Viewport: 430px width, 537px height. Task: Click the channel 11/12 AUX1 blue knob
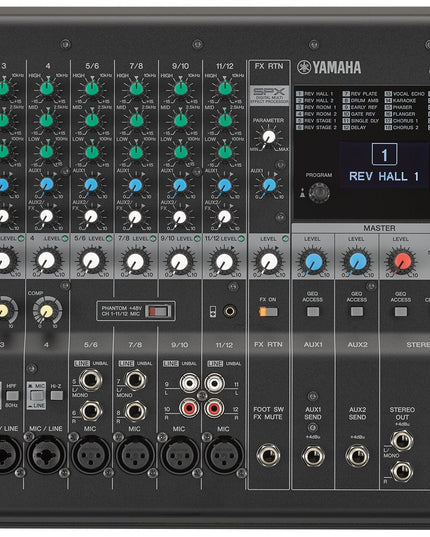(225, 185)
